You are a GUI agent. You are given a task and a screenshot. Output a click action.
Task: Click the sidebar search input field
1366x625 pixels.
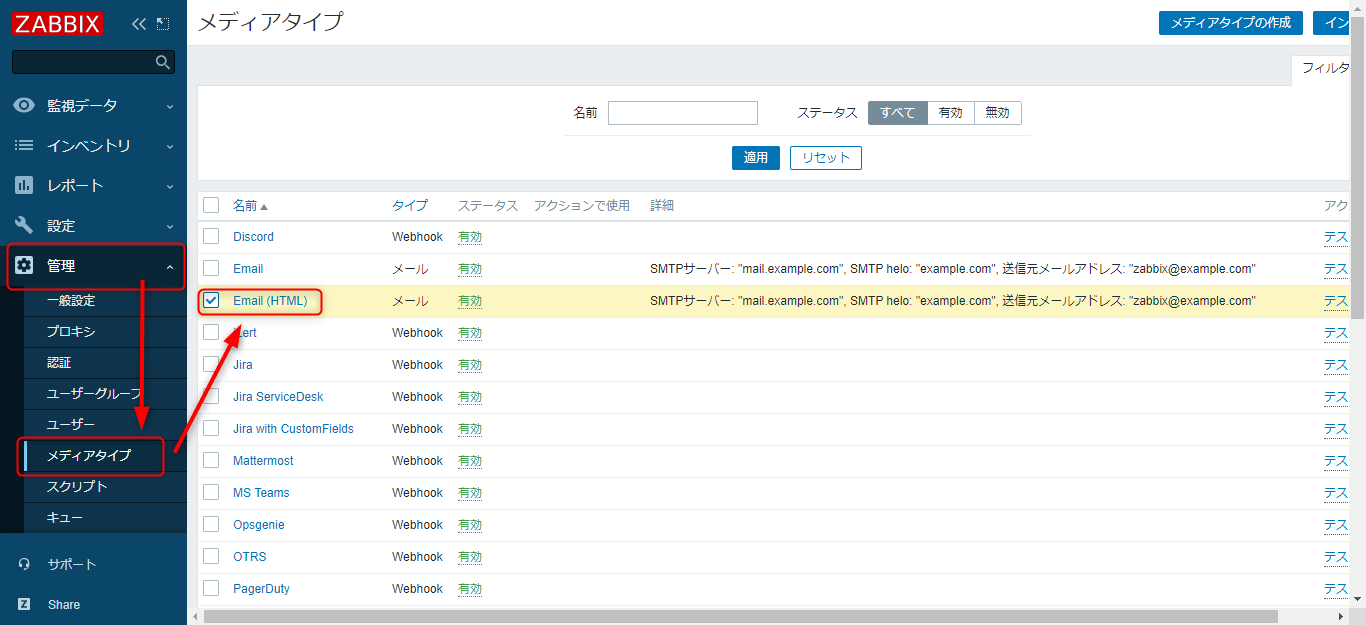pyautogui.click(x=93, y=62)
